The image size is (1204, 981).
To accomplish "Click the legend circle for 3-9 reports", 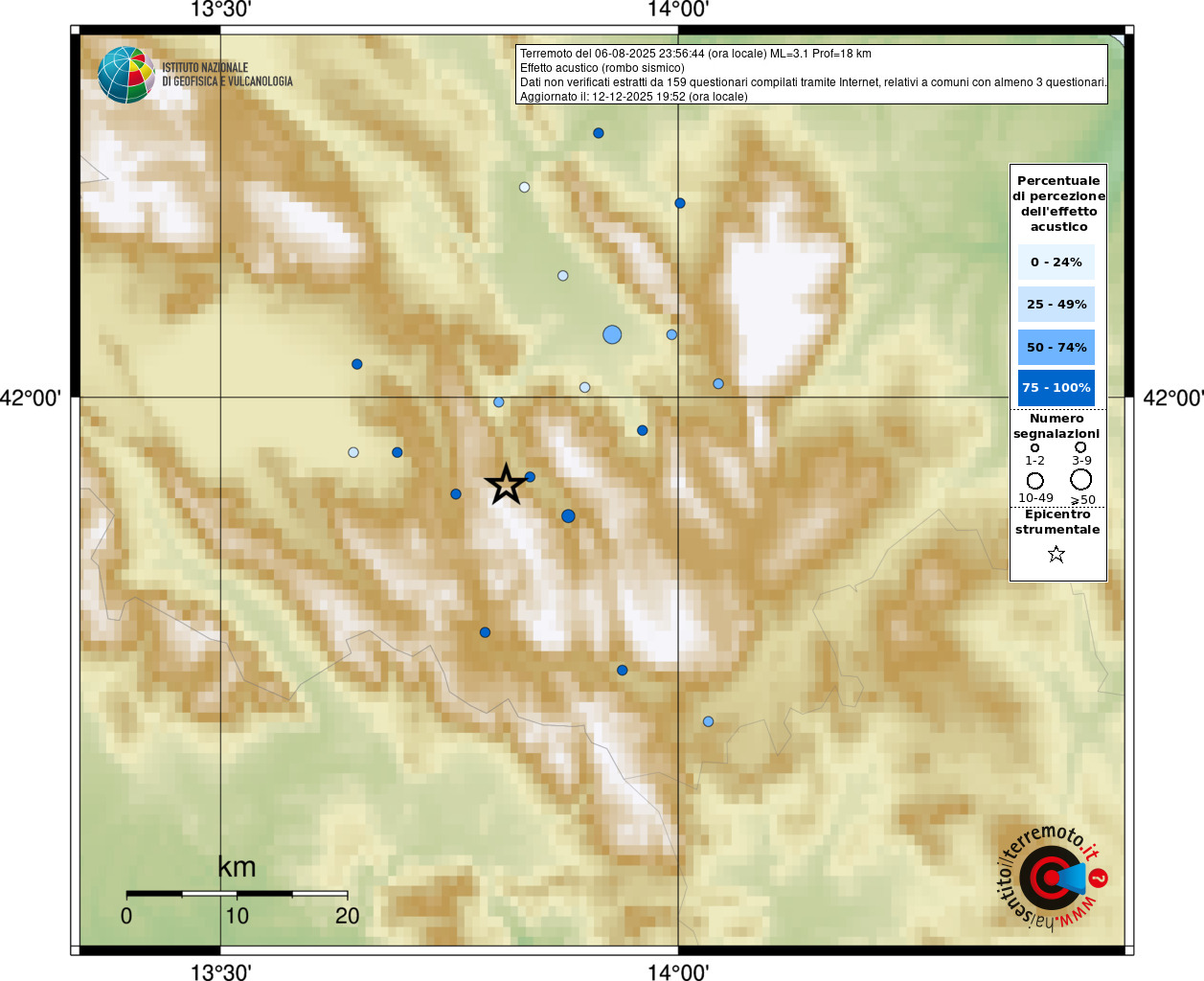I will point(1080,446).
